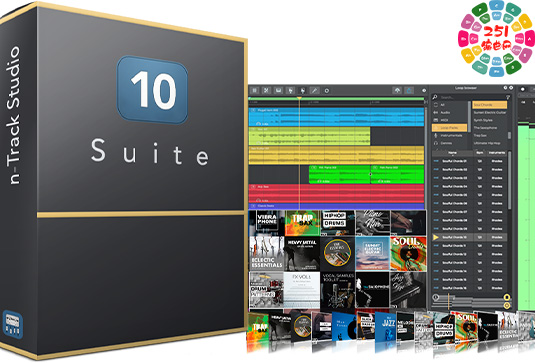Select the yellow guitar track clip

pos(336,155)
